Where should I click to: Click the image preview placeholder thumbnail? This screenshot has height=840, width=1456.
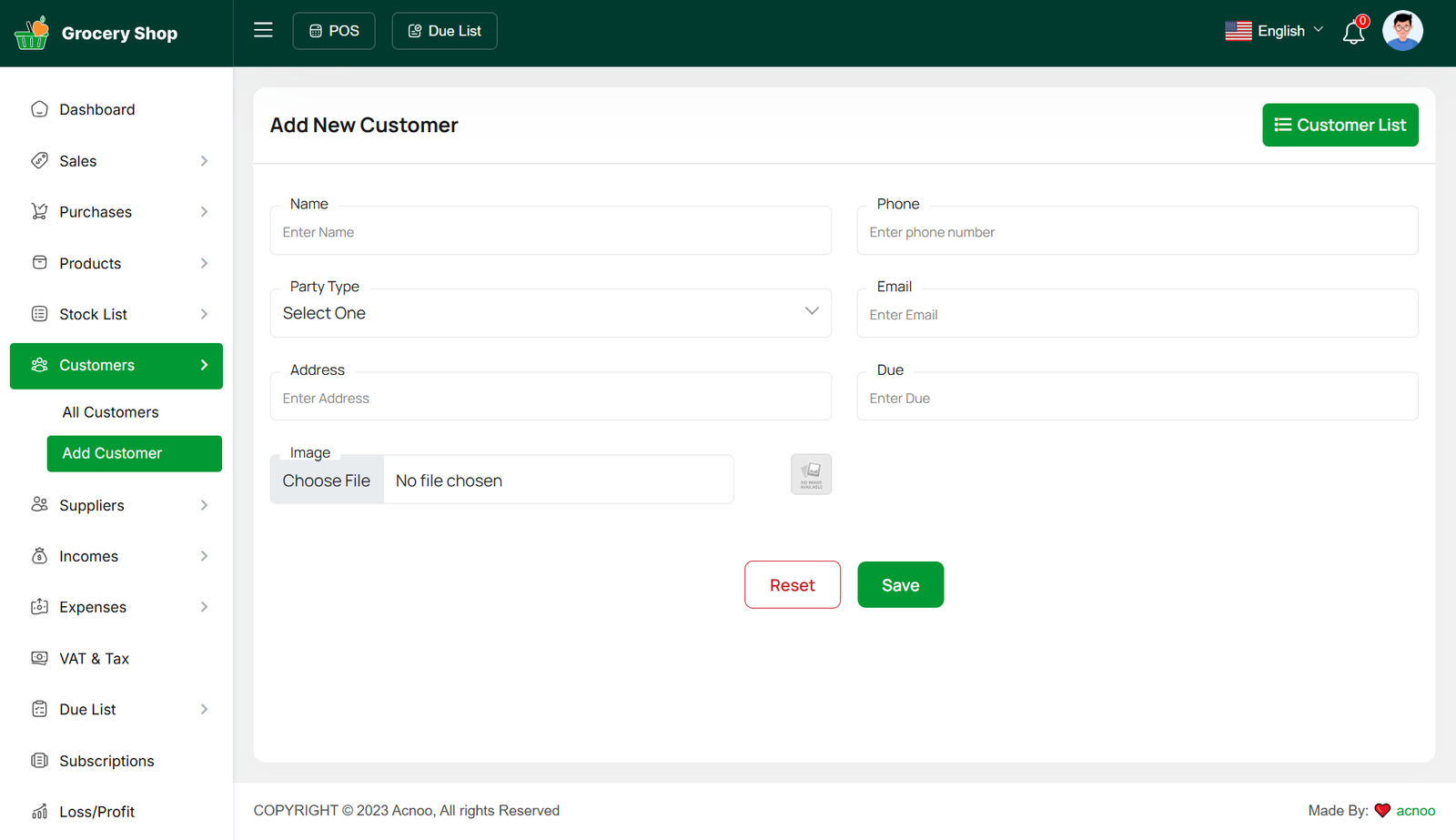coord(811,474)
